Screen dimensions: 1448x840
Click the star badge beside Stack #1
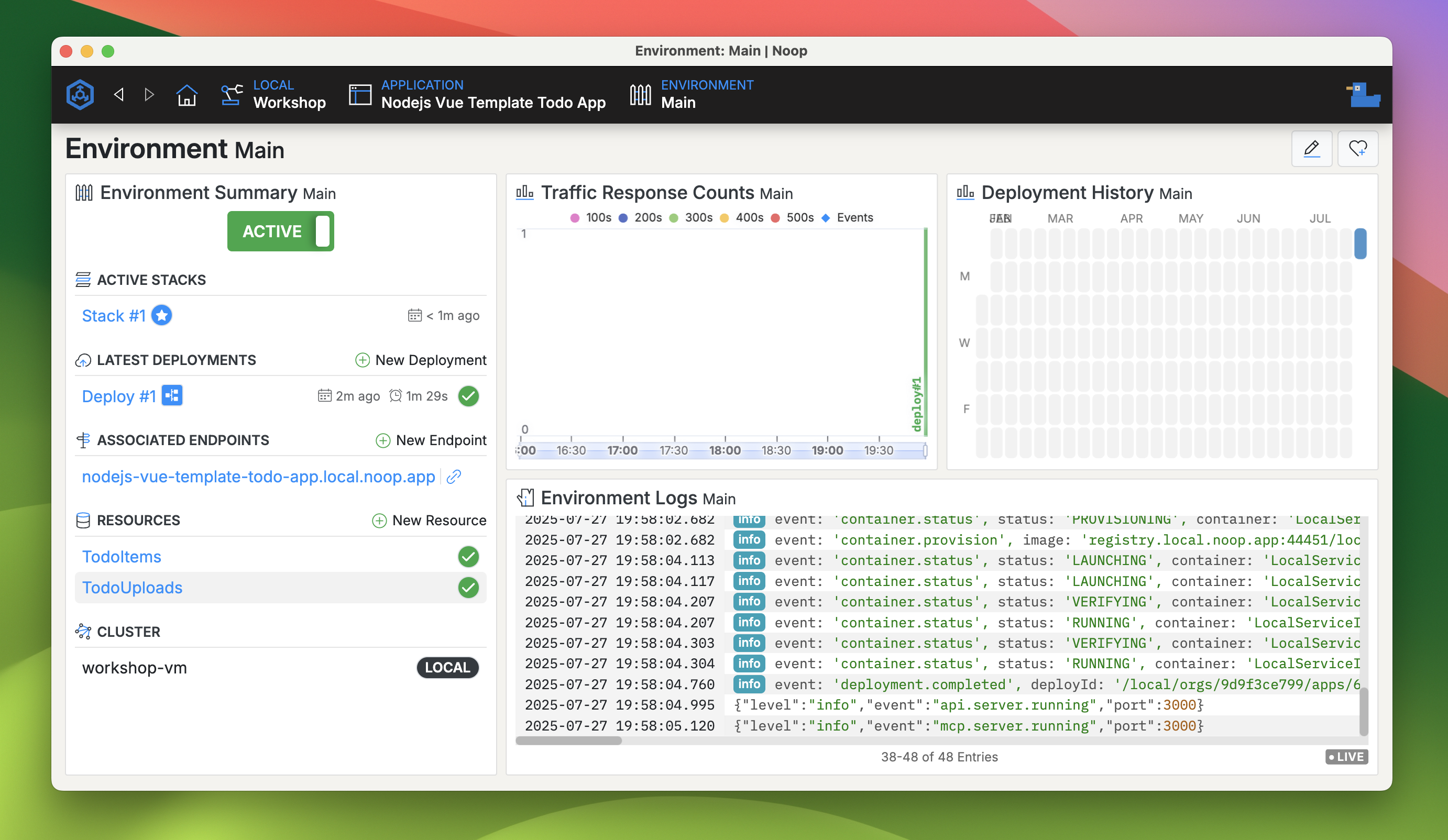click(162, 315)
